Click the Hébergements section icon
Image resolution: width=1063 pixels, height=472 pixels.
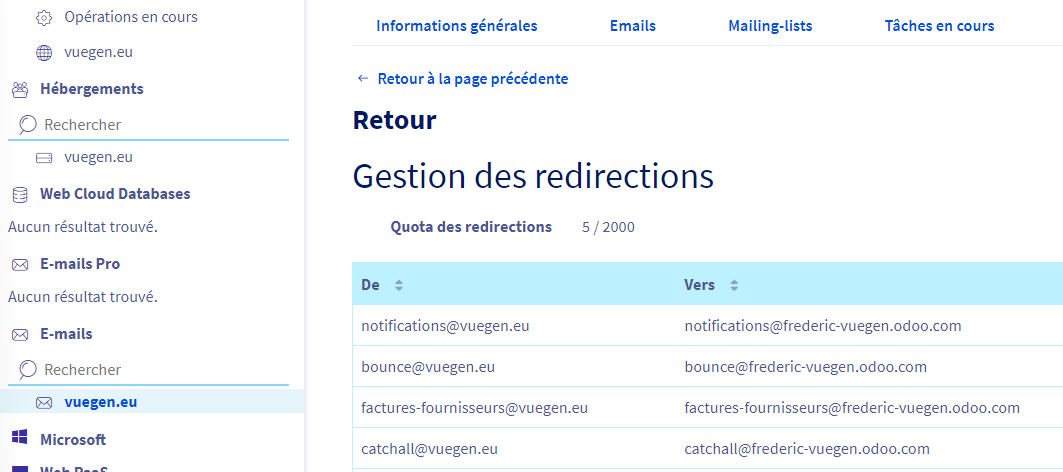click(19, 89)
